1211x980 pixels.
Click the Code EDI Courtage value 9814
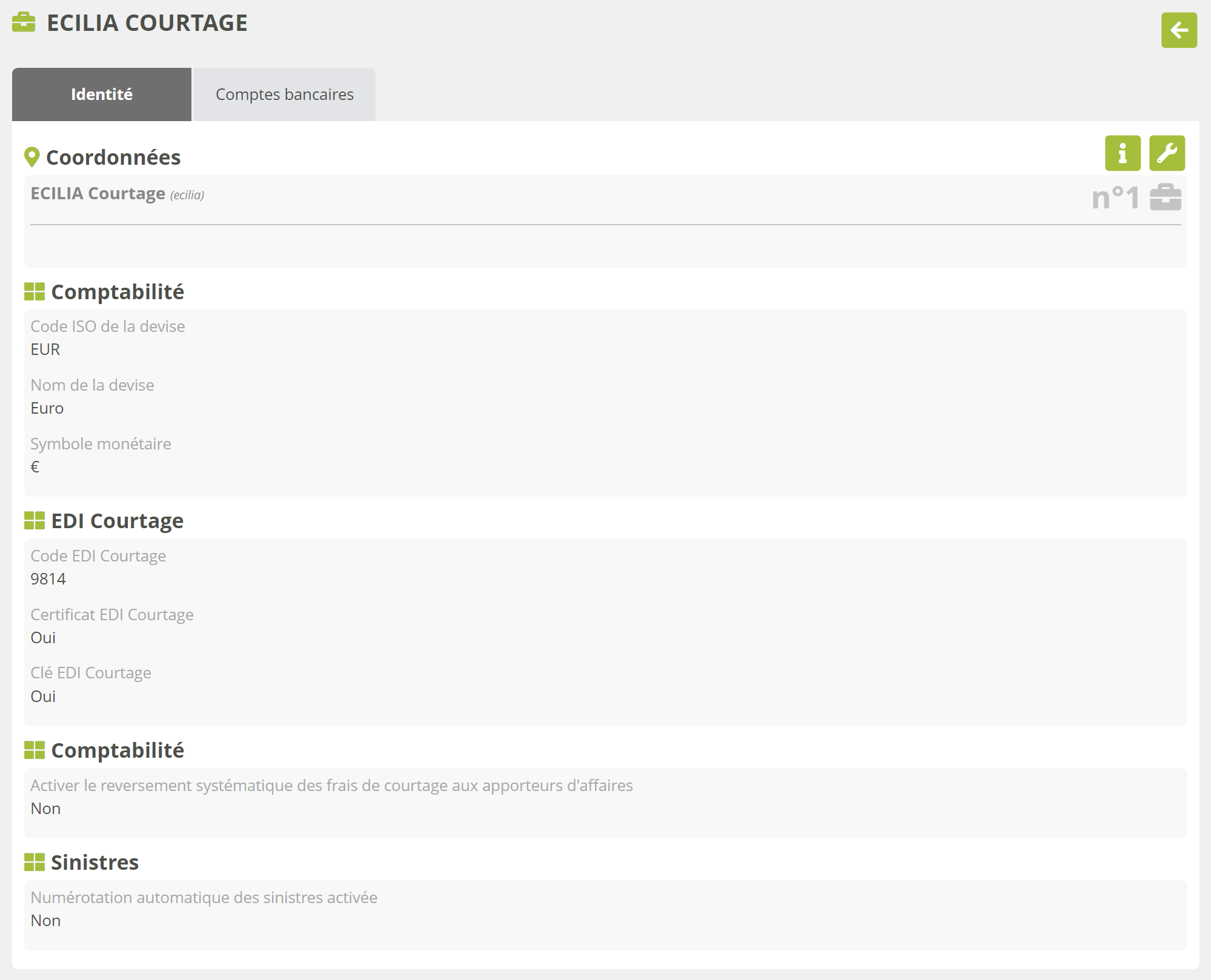pos(48,579)
